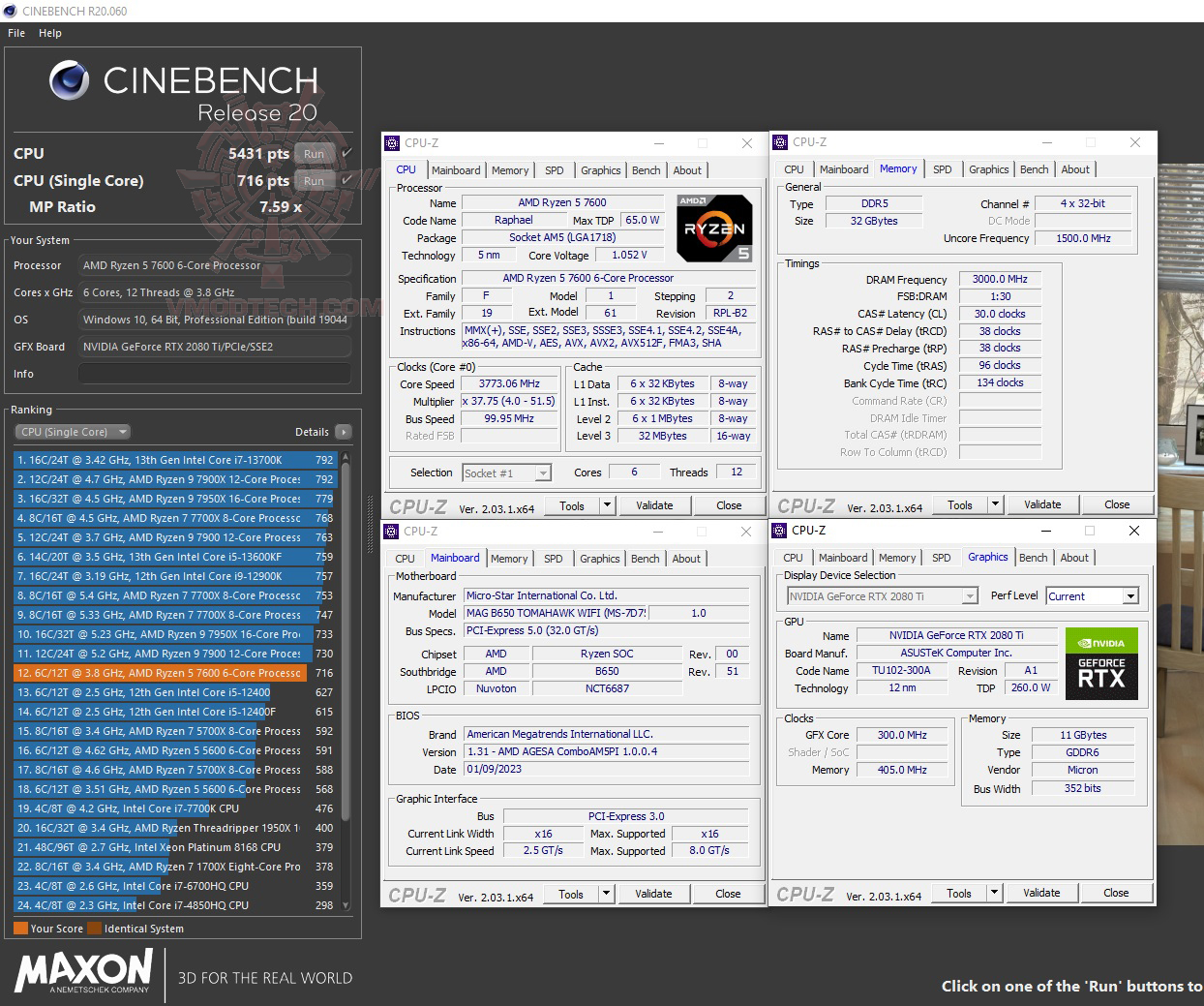The height and width of the screenshot is (1006, 1204).
Task: Click the Bus Specs PCI-Express 5.0 field
Action: (606, 630)
